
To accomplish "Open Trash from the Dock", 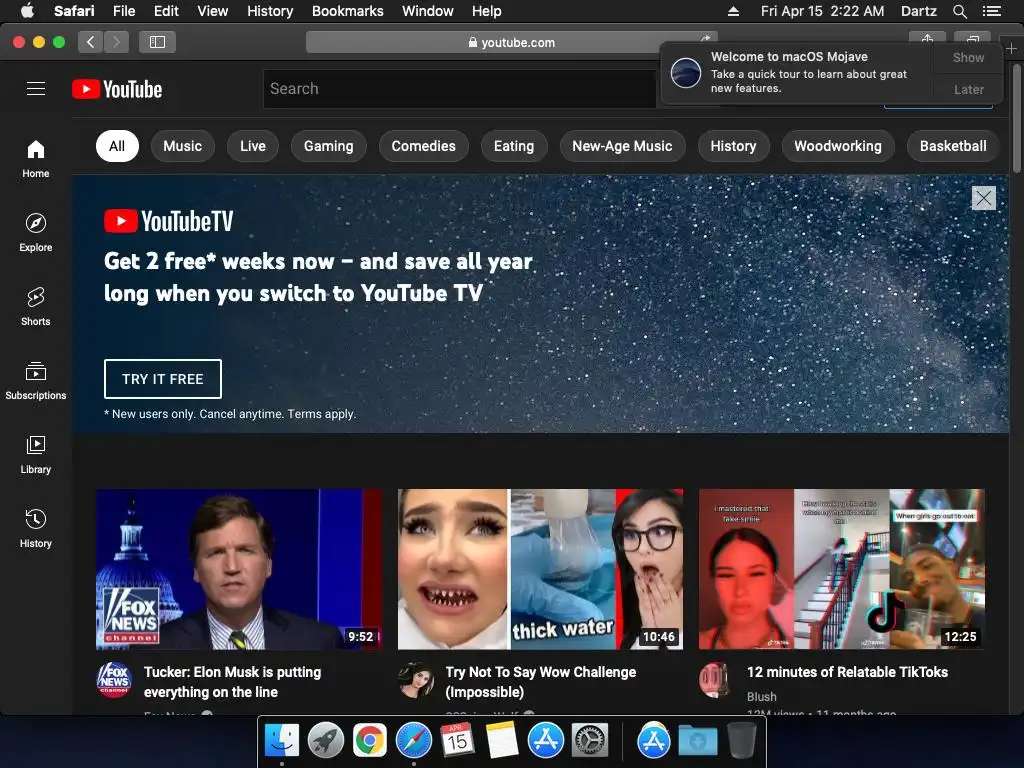I will (741, 740).
